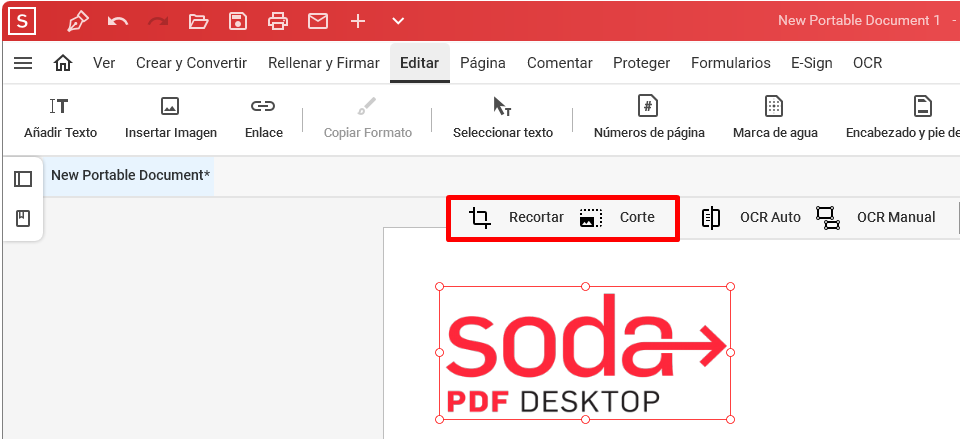Open a file with the folder icon
960x439 pixels.
198,21
